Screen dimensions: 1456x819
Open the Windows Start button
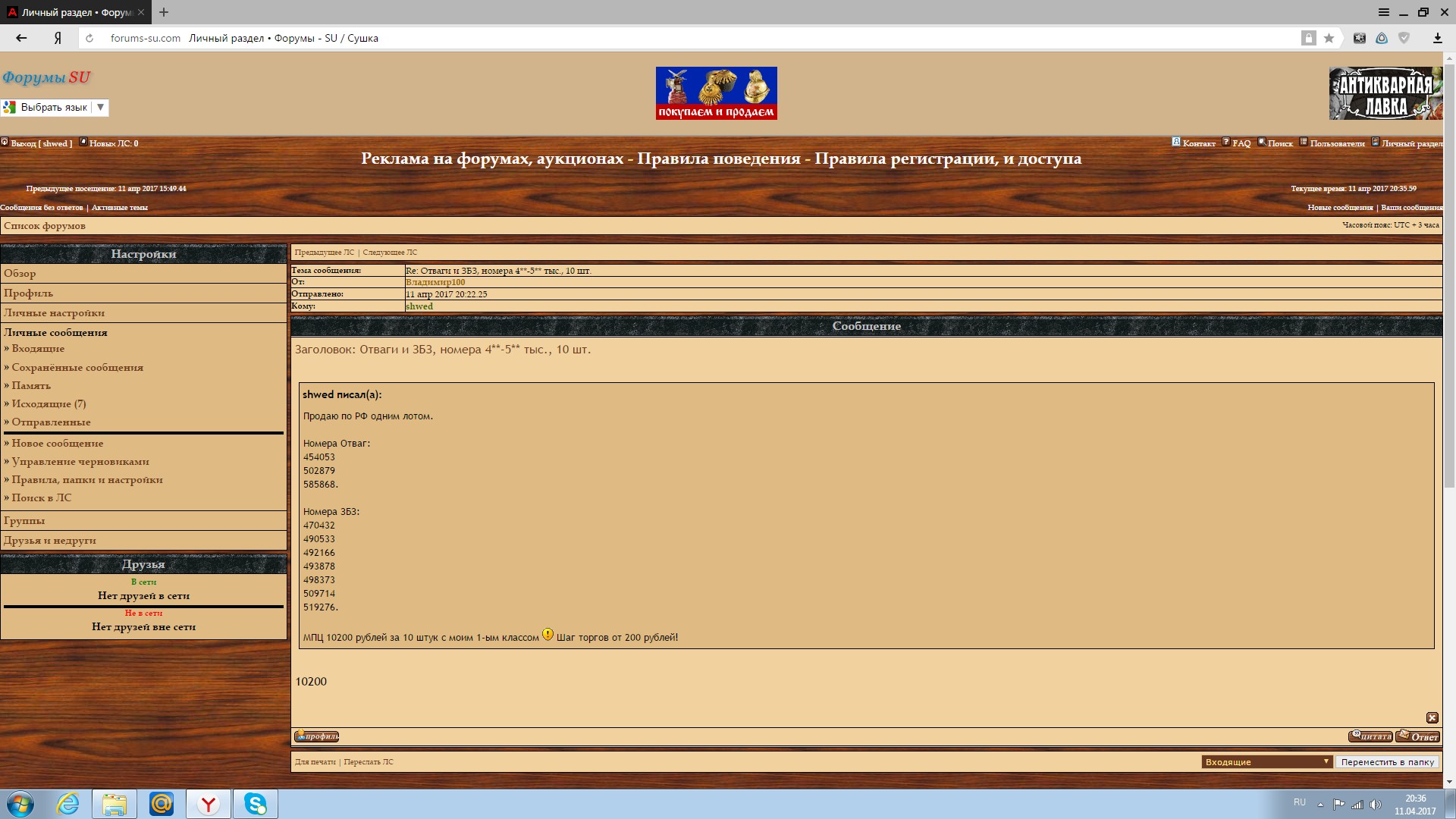pos(20,804)
